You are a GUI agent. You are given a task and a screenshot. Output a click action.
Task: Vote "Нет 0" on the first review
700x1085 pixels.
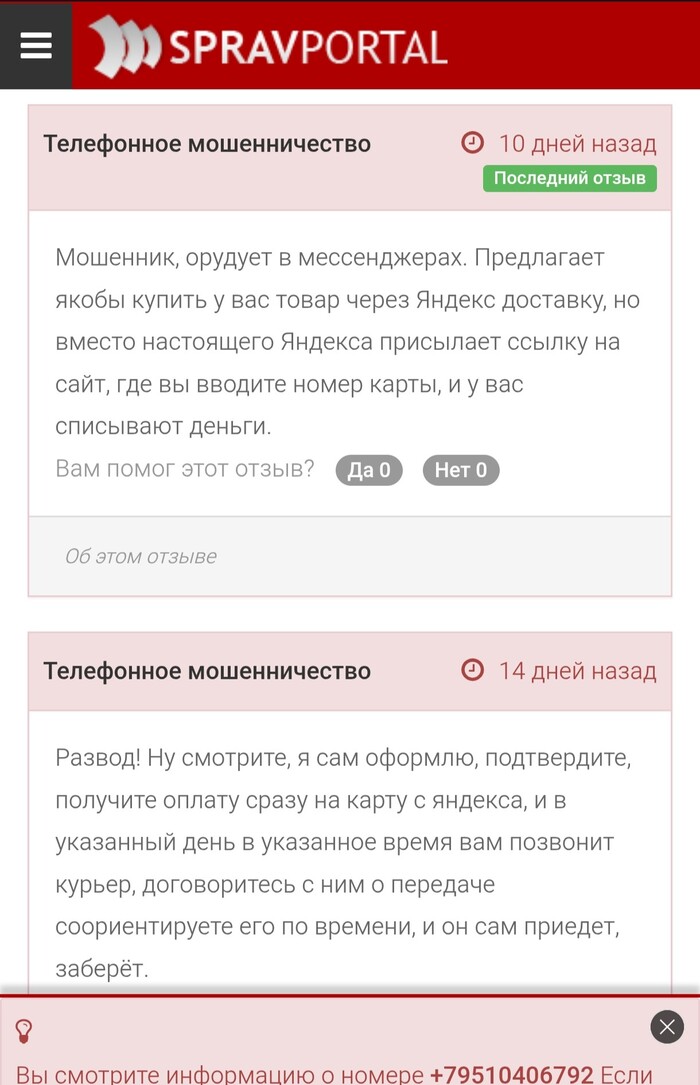[461, 470]
